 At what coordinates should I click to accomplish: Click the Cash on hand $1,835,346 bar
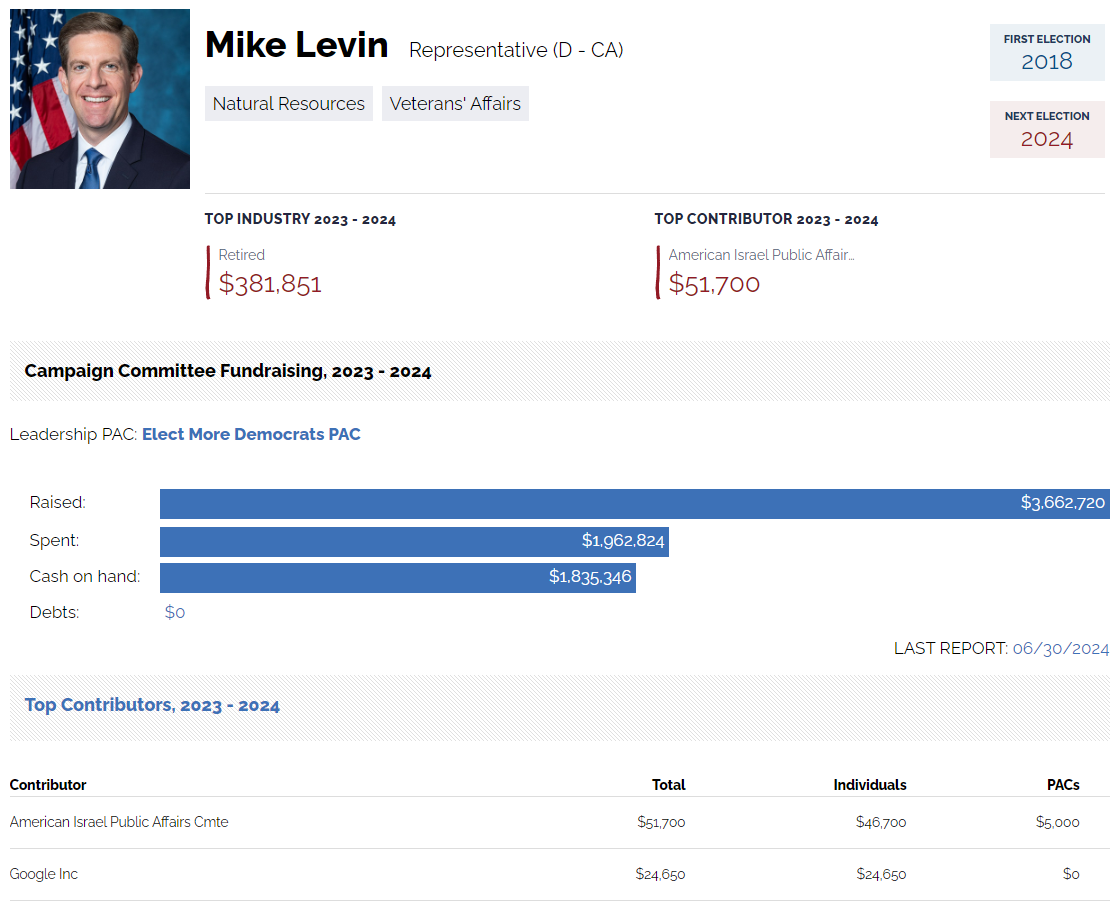click(397, 577)
